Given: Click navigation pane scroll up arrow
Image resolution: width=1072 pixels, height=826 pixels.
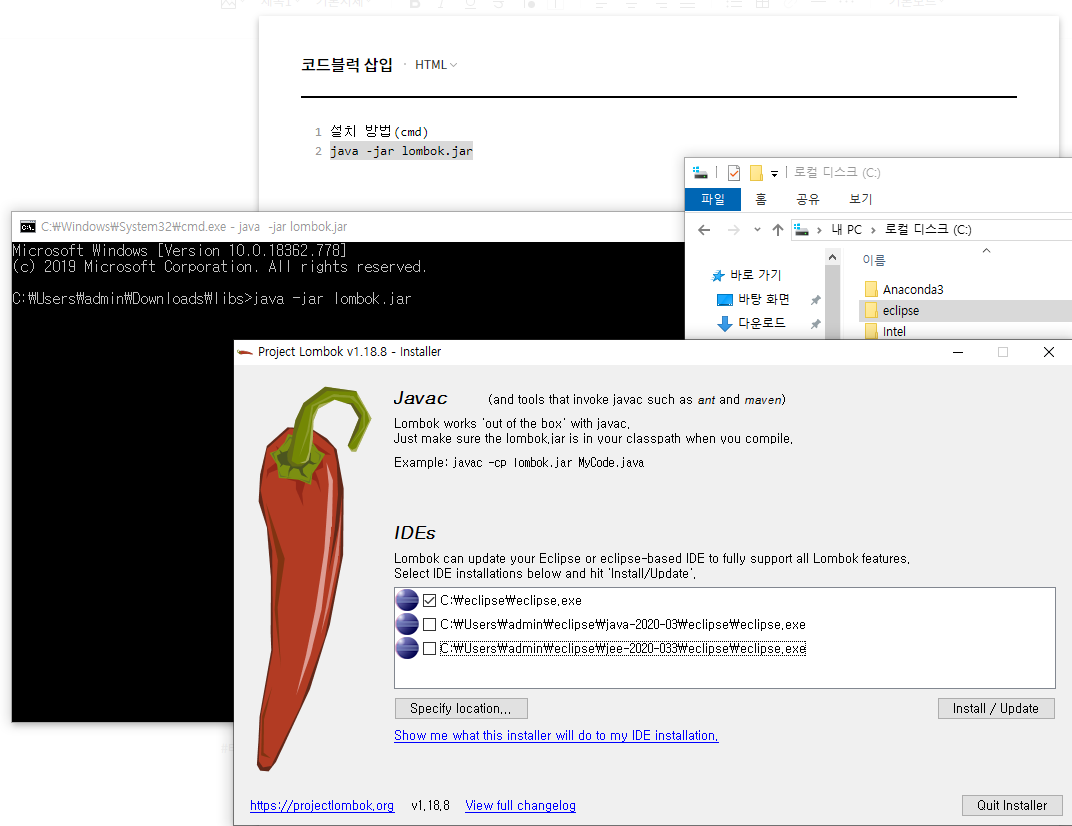Looking at the screenshot, I should (x=832, y=258).
